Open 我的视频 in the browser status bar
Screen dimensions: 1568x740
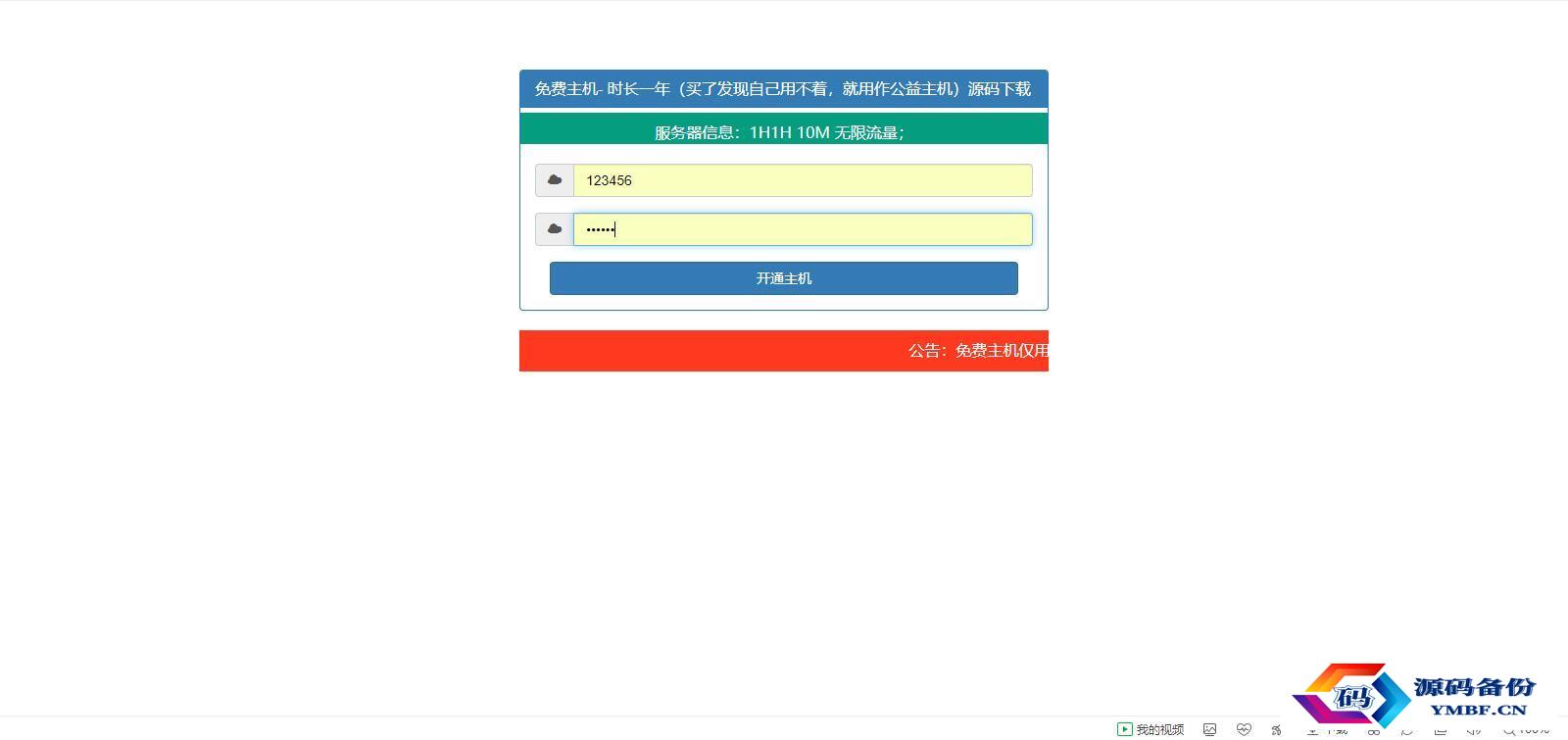(1151, 729)
